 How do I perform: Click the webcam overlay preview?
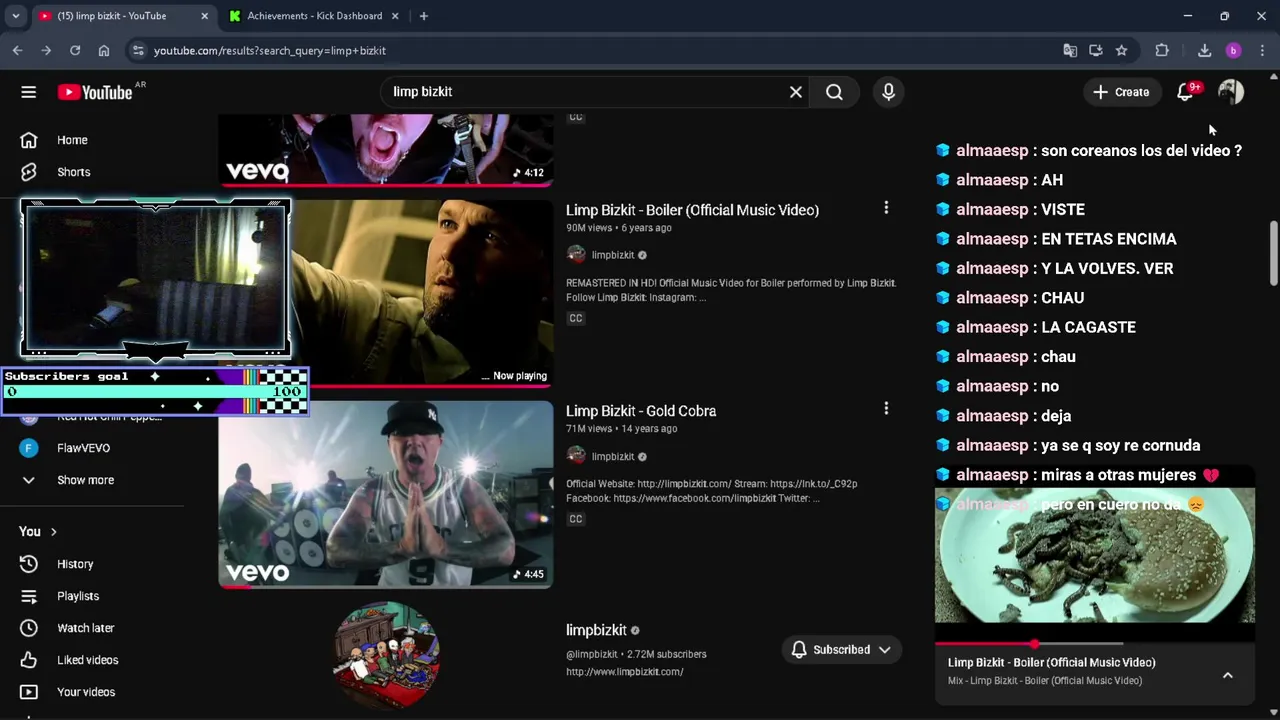[x=155, y=278]
